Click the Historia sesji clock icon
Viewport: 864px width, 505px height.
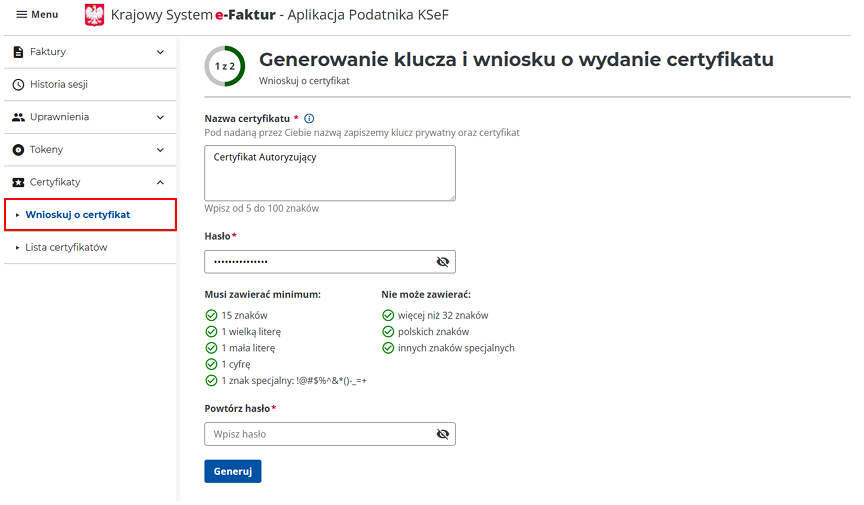click(18, 85)
